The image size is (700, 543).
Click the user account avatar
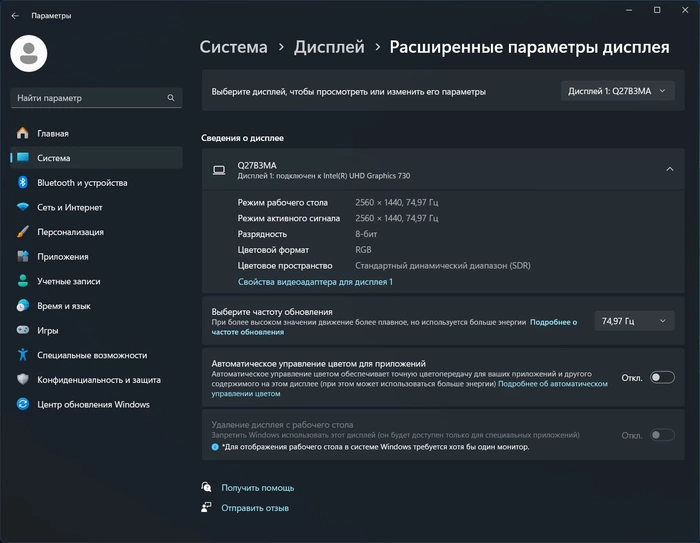(x=29, y=53)
